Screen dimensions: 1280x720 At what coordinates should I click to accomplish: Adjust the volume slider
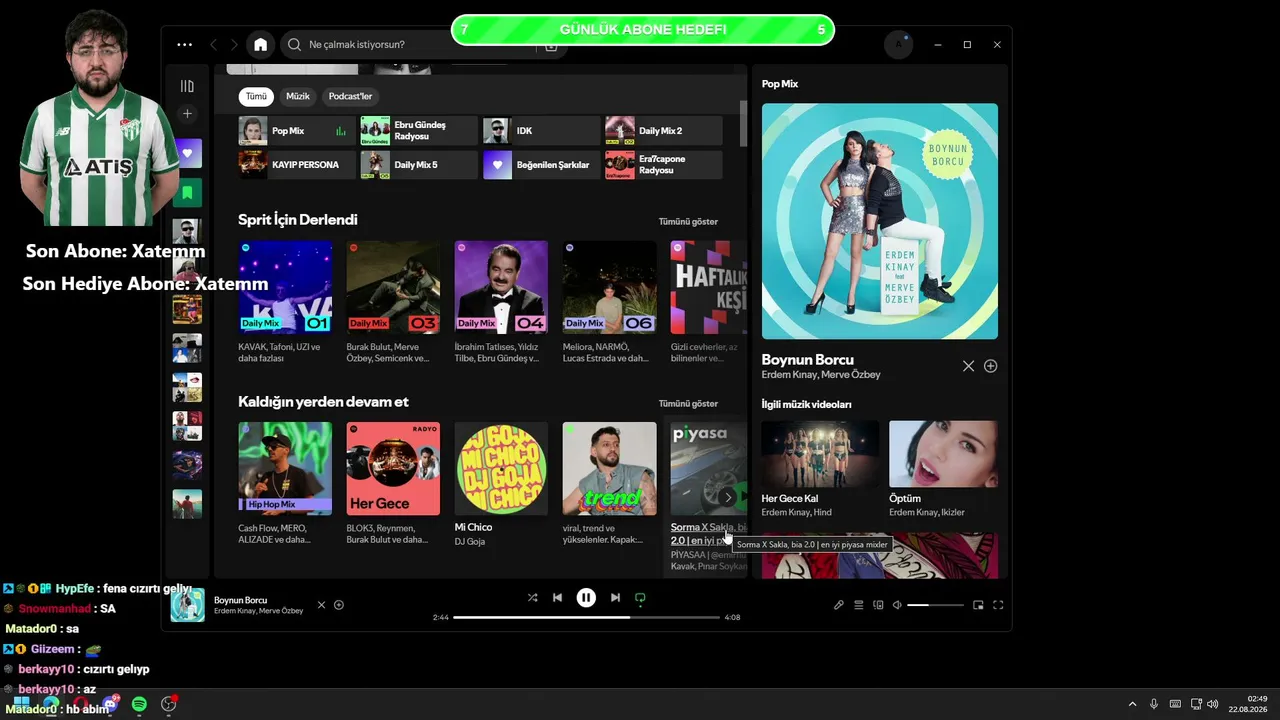point(935,605)
